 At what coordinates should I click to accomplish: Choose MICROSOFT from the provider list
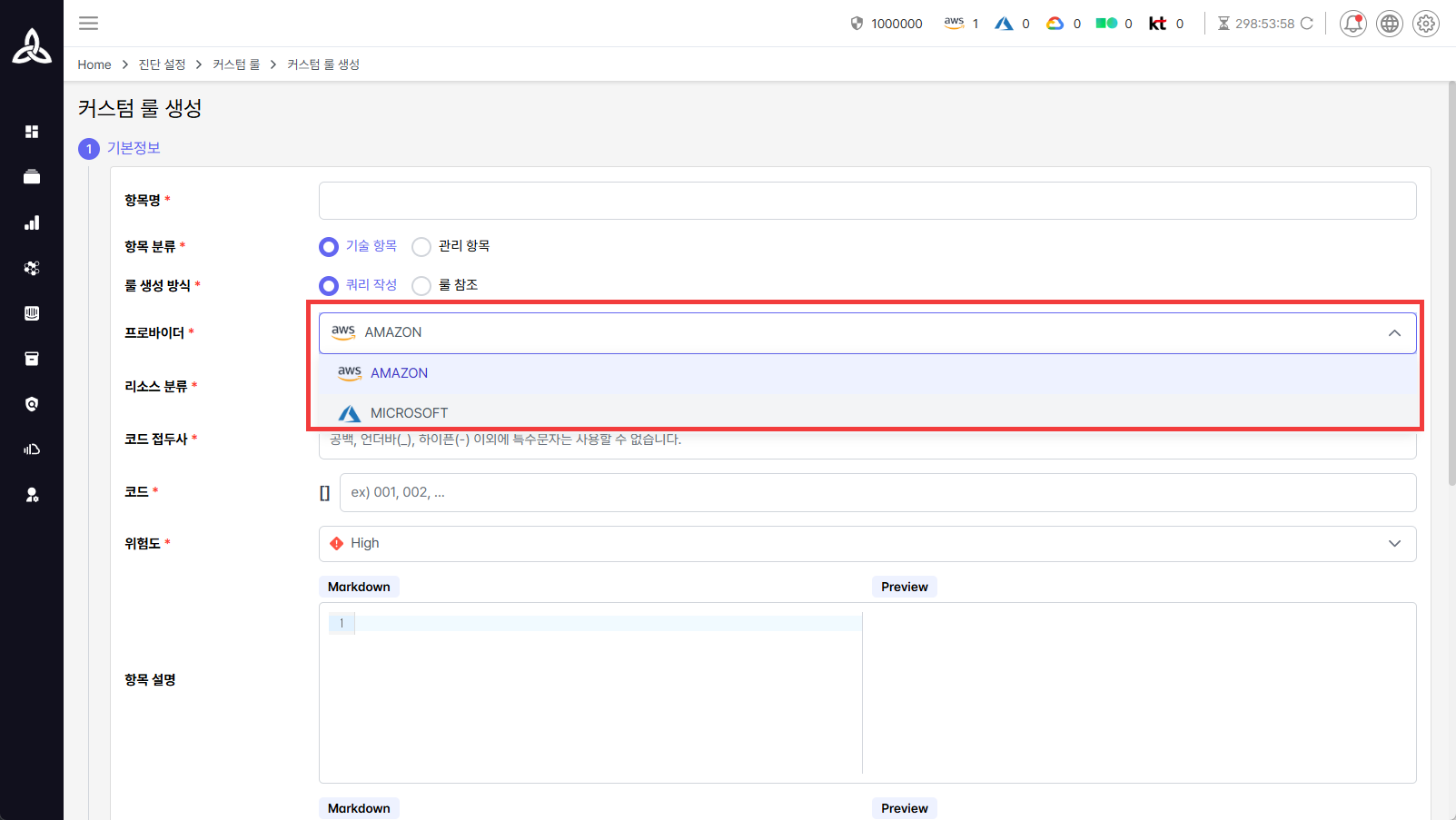coord(409,413)
